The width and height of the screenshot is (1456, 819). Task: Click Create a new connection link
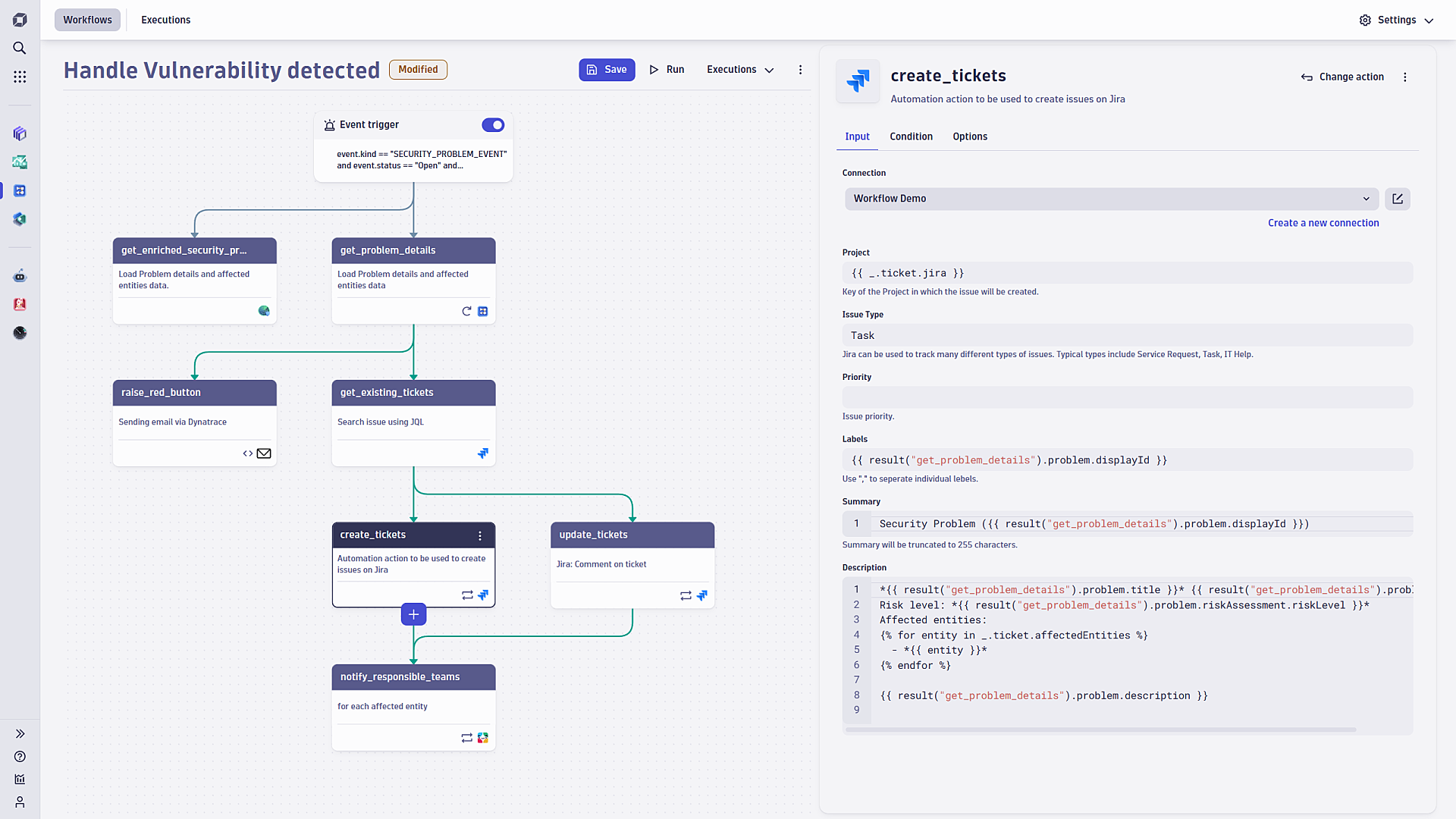click(1323, 222)
